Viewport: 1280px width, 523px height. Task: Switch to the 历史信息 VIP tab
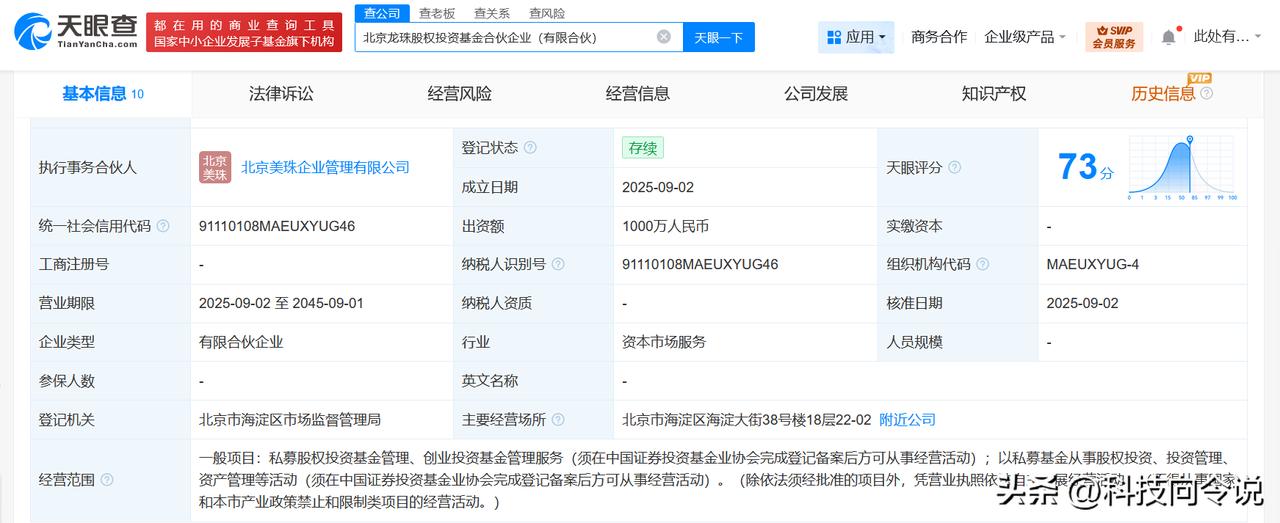pyautogui.click(x=1163, y=93)
